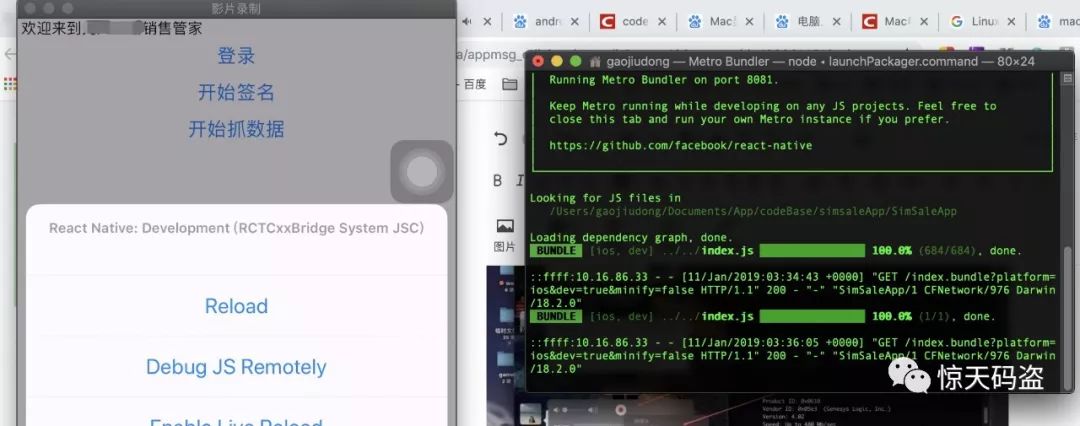The image size is (1080, 426).
Task: Close the 'Linux' browser tab
Action: pos(1012,21)
